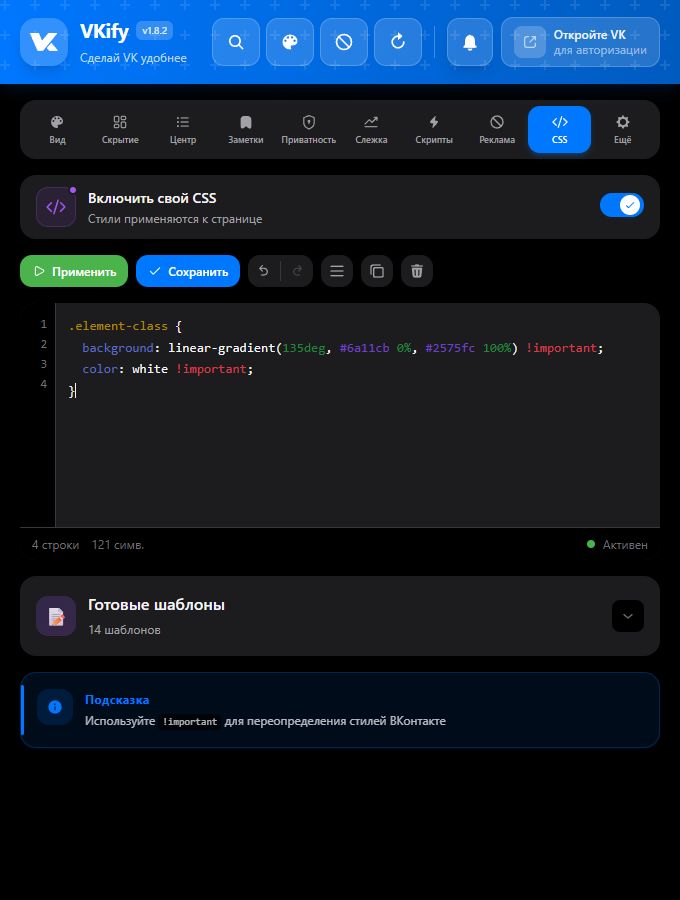Click the format lines (hamburger) icon
Image resolution: width=680 pixels, height=900 pixels.
click(x=337, y=271)
